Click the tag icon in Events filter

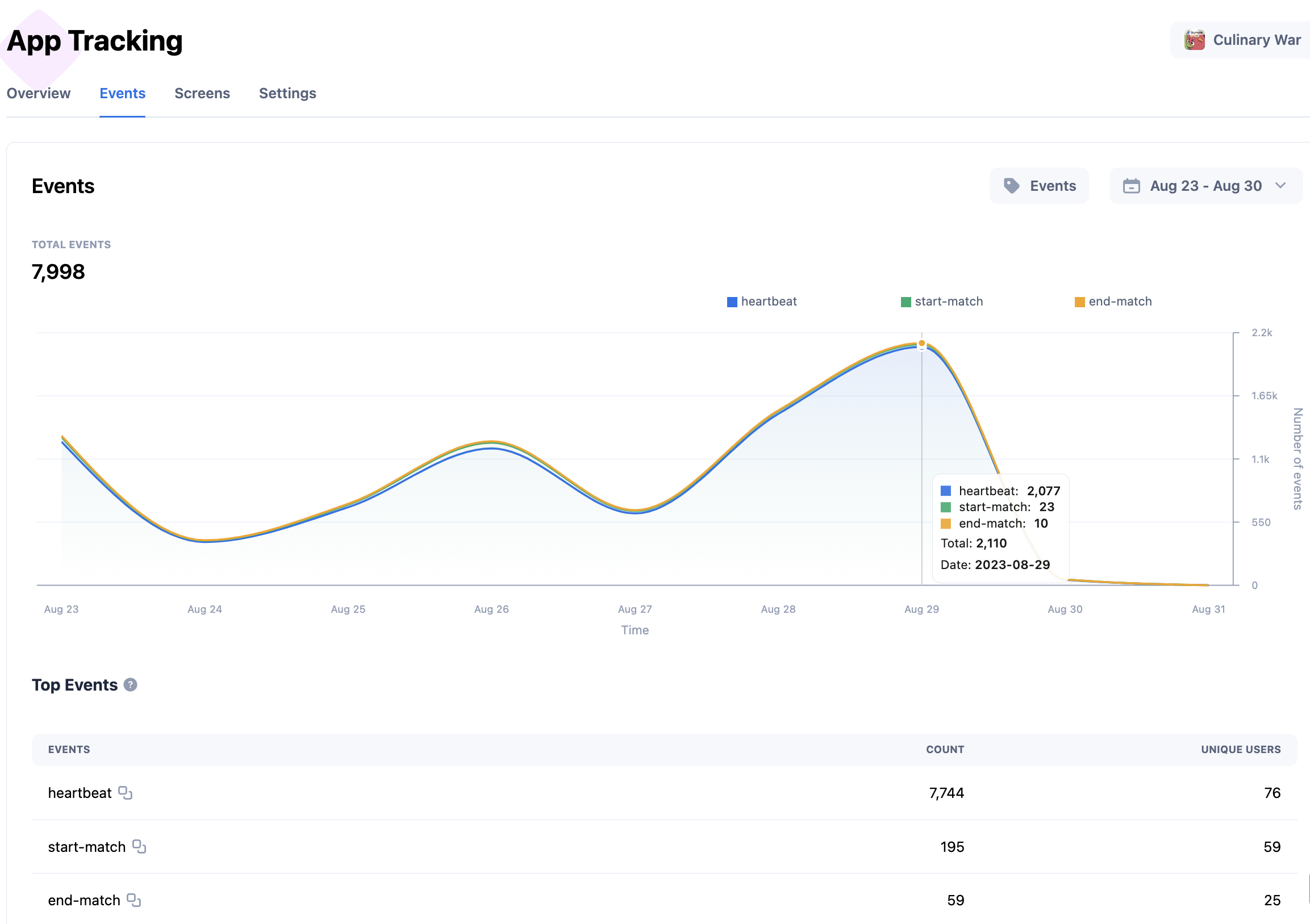(x=1011, y=186)
